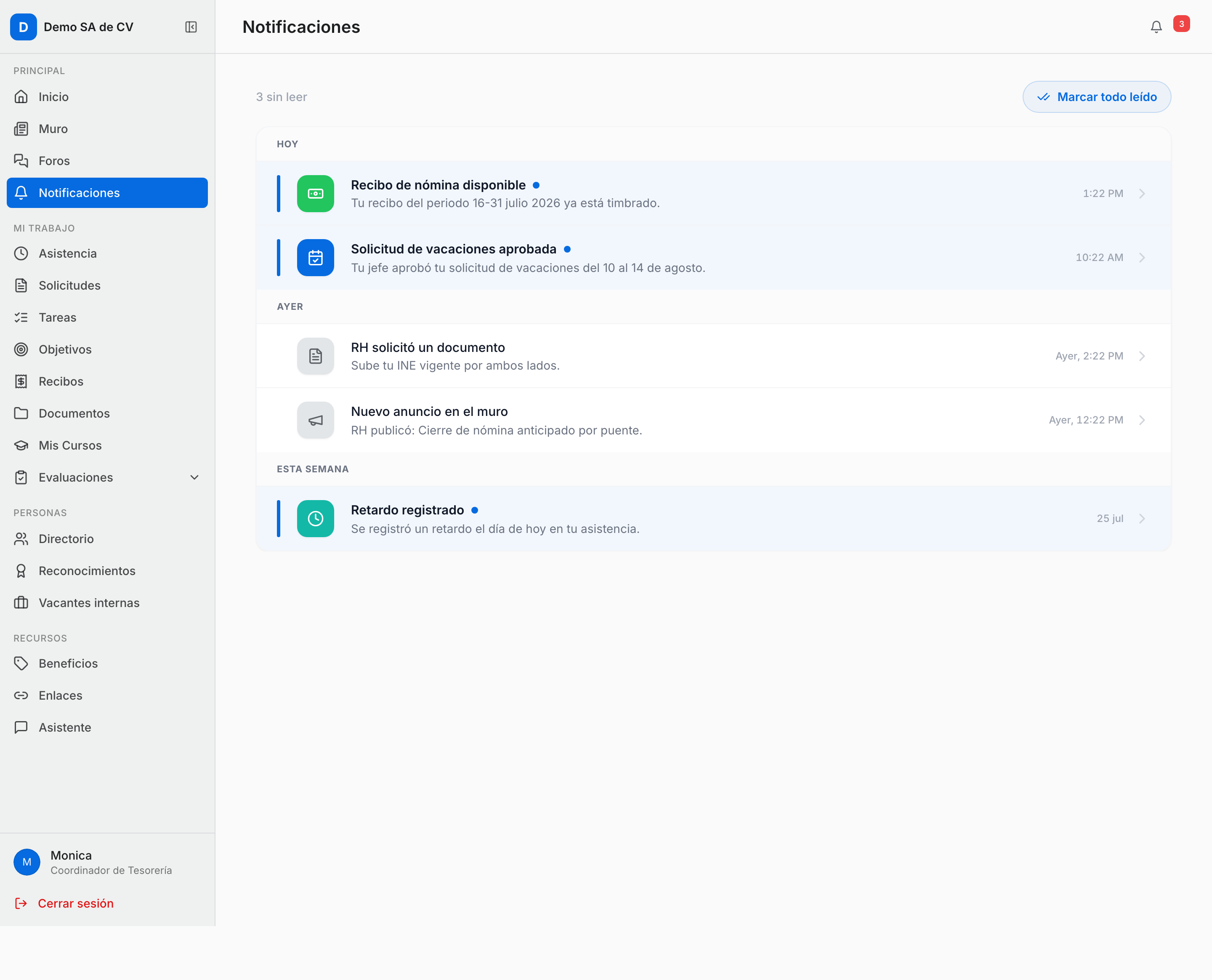Click the '3 sin leer' counter text
This screenshot has height=980, width=1212.
[282, 97]
